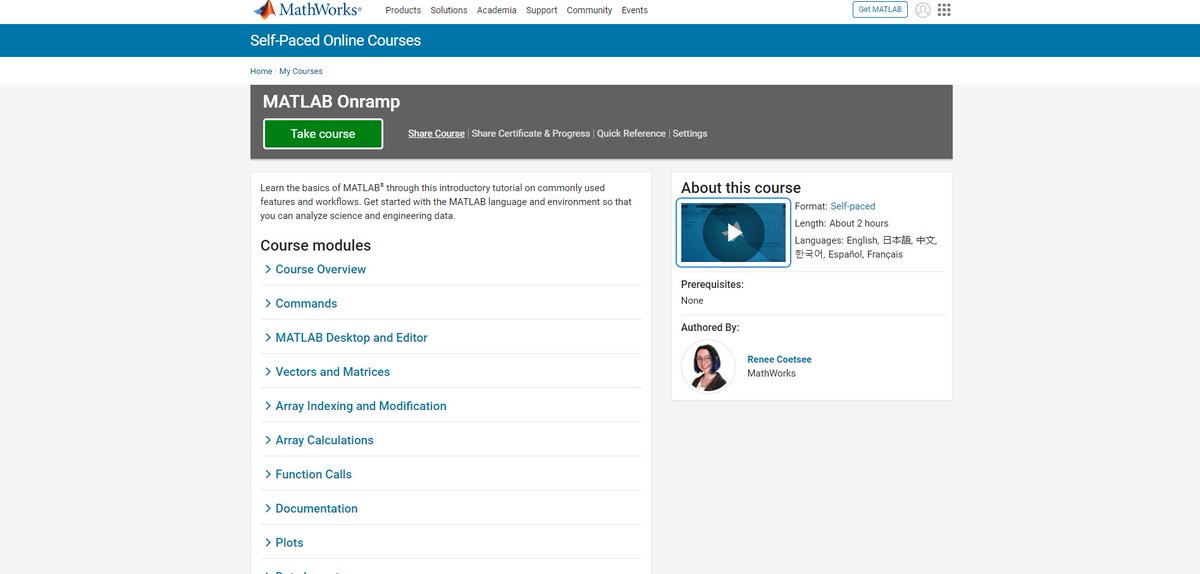Open Function Calls module title

click(314, 474)
